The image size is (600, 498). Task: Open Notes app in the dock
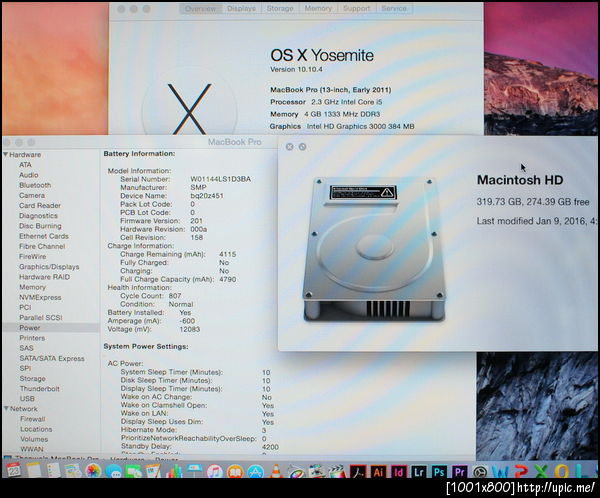[x=34, y=470]
